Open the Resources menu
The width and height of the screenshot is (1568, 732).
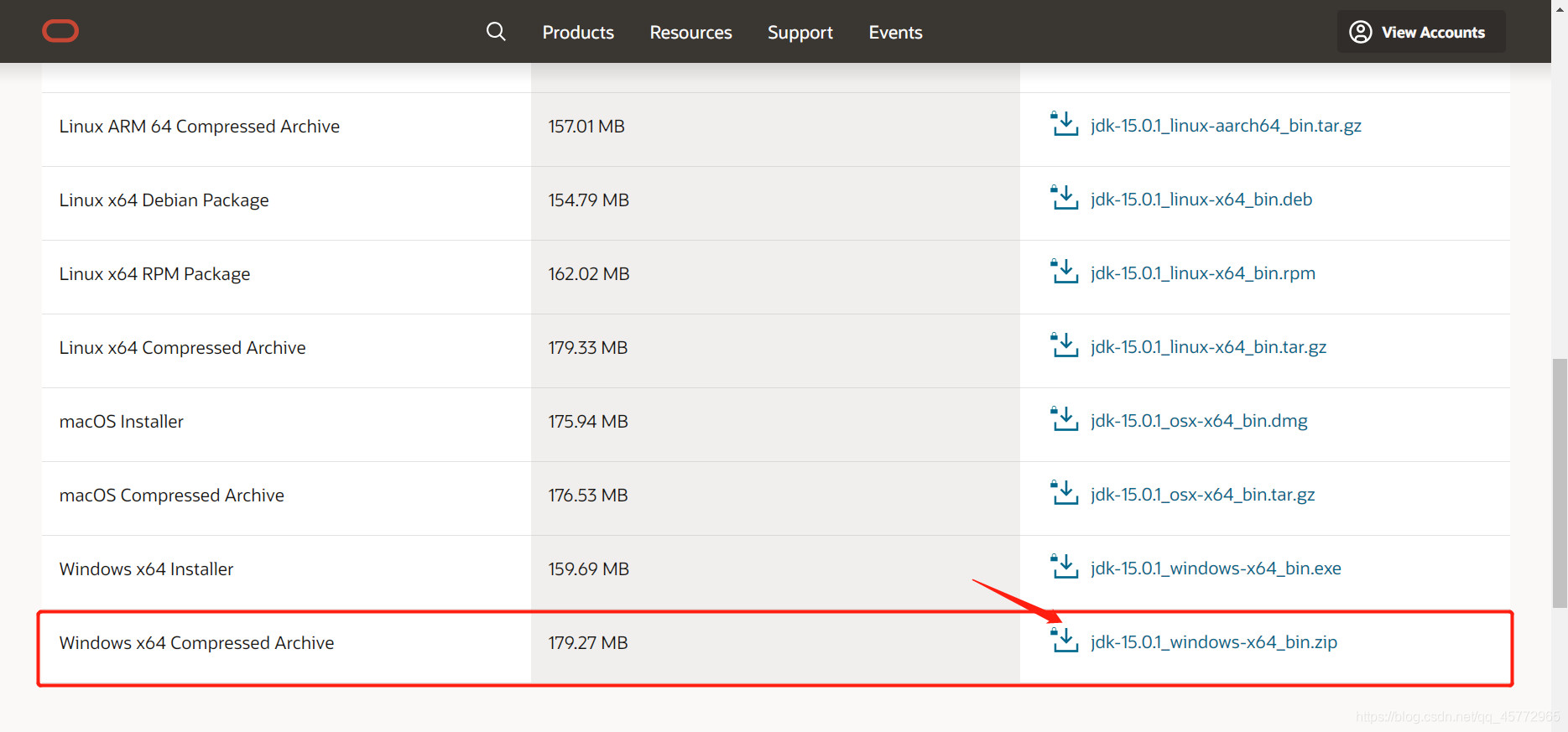point(690,32)
